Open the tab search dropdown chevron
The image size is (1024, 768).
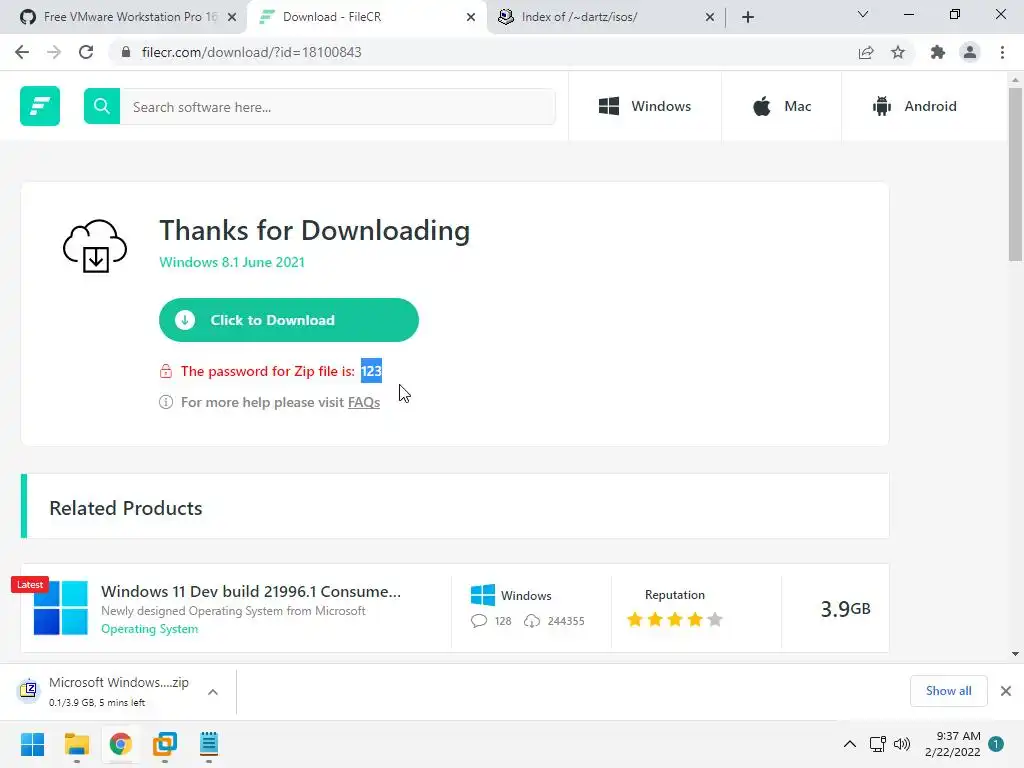pos(863,14)
